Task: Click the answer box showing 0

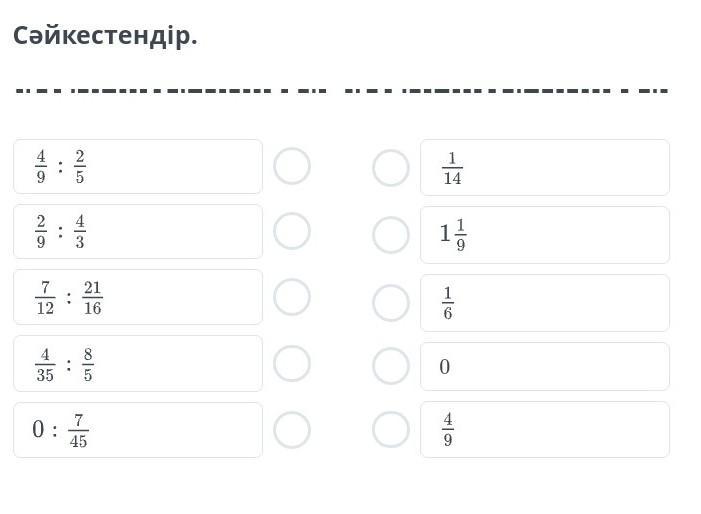Action: (x=545, y=366)
